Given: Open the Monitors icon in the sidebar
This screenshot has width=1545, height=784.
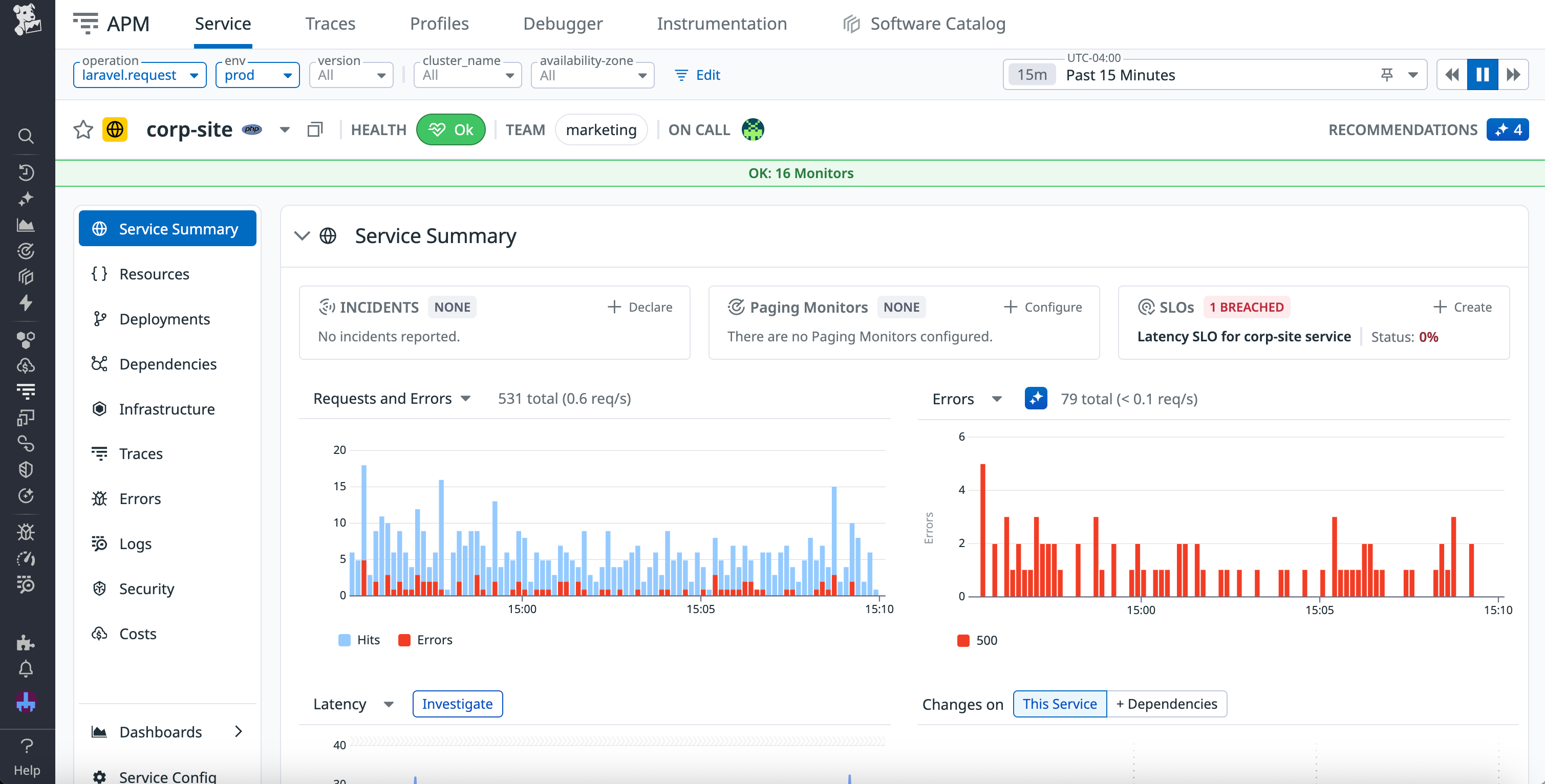Looking at the screenshot, I should pos(27,251).
